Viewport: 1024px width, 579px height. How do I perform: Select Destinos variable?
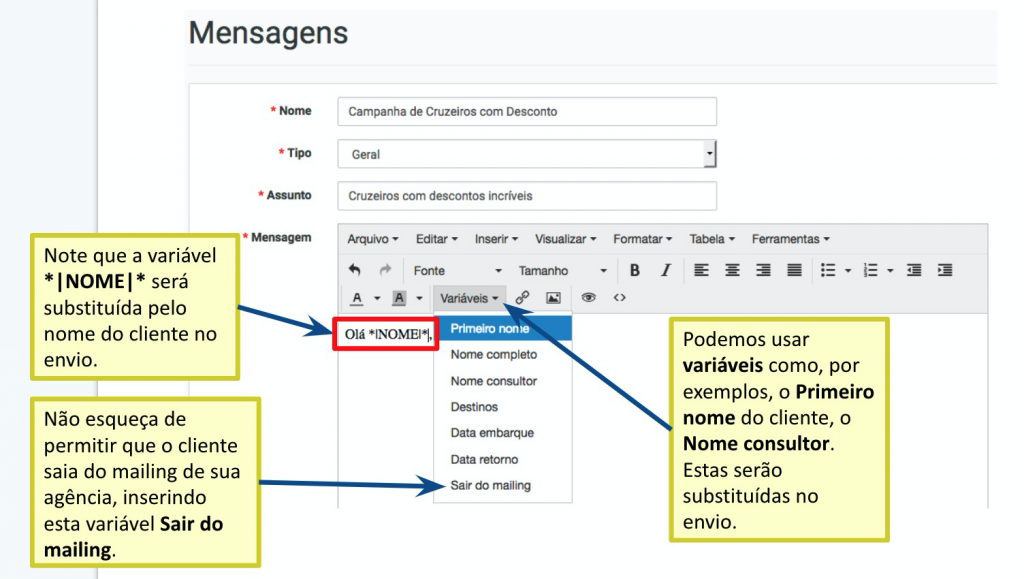tap(503, 407)
